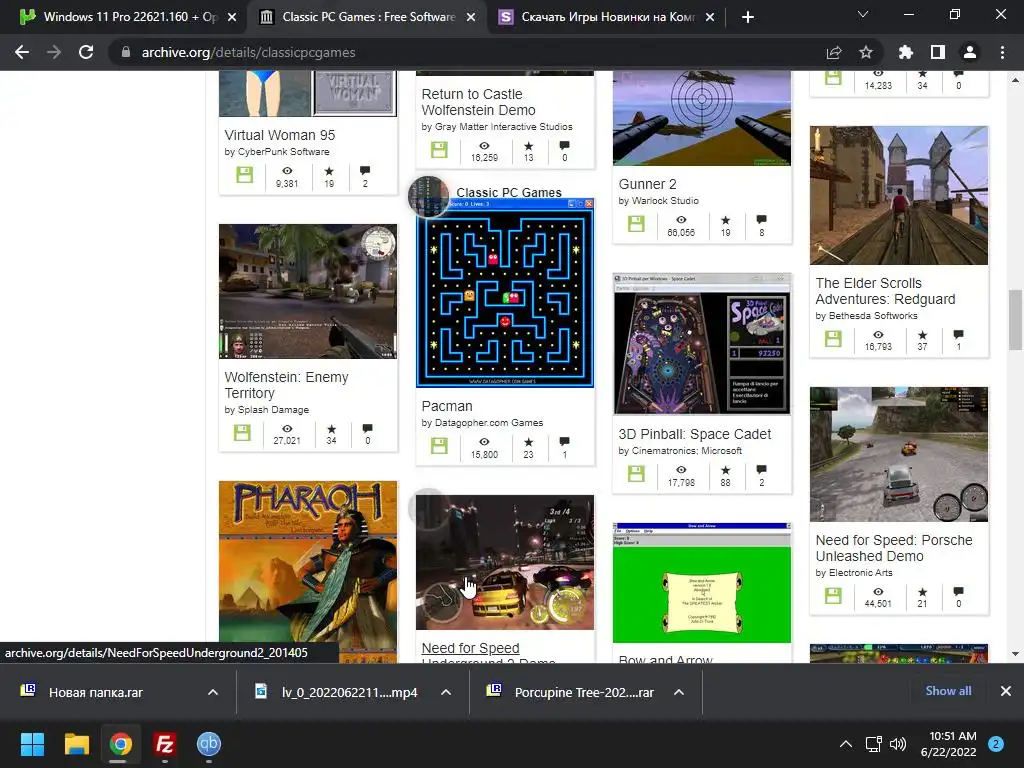Open the taskbar clock showing 10:51 AM
The width and height of the screenshot is (1024, 768).
(x=948, y=744)
